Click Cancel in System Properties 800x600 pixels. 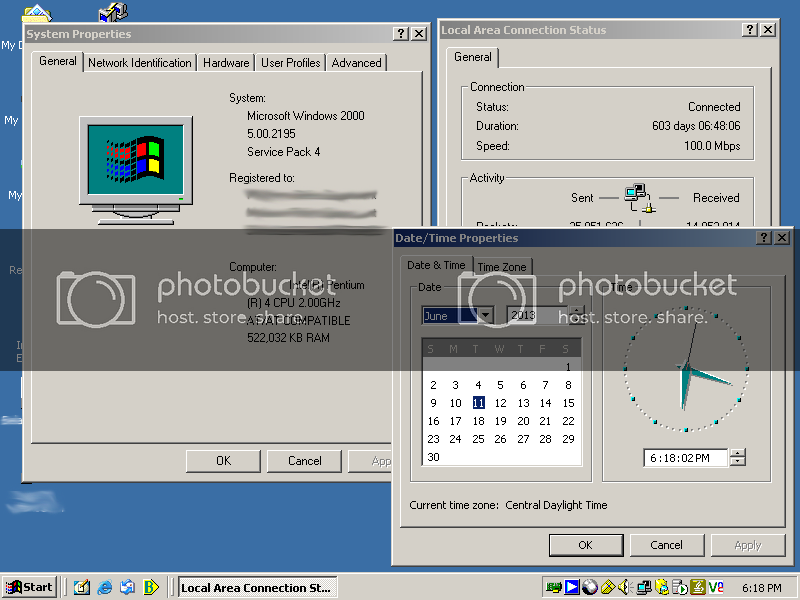(x=305, y=461)
